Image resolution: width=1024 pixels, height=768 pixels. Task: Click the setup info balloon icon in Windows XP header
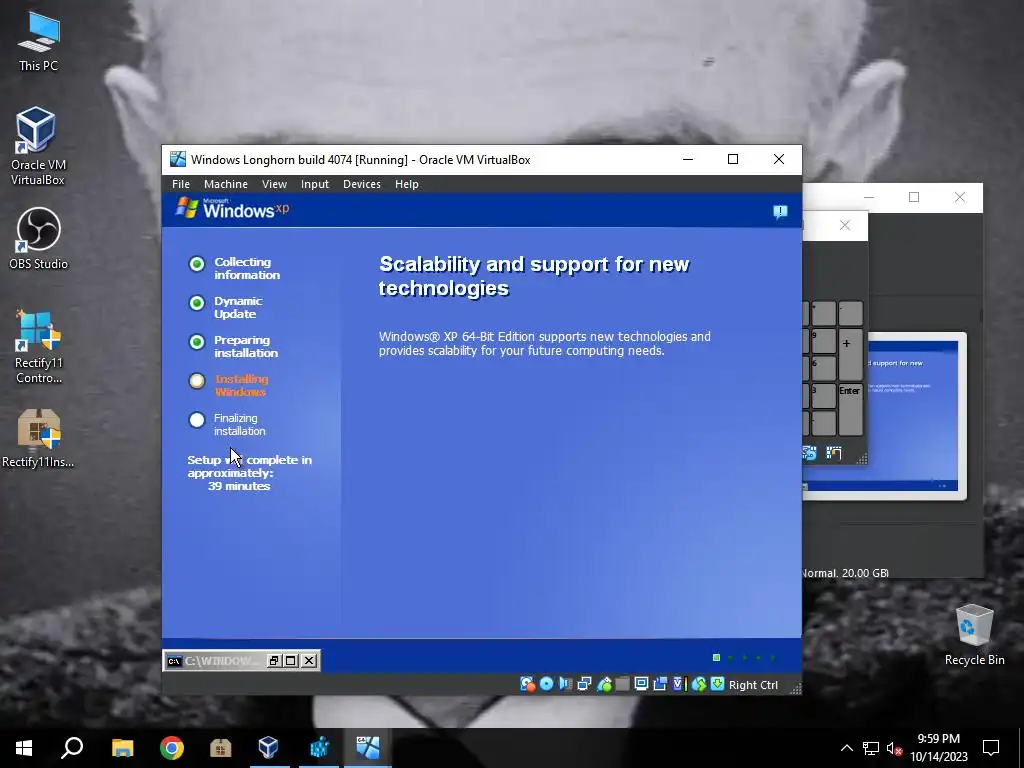pos(780,212)
